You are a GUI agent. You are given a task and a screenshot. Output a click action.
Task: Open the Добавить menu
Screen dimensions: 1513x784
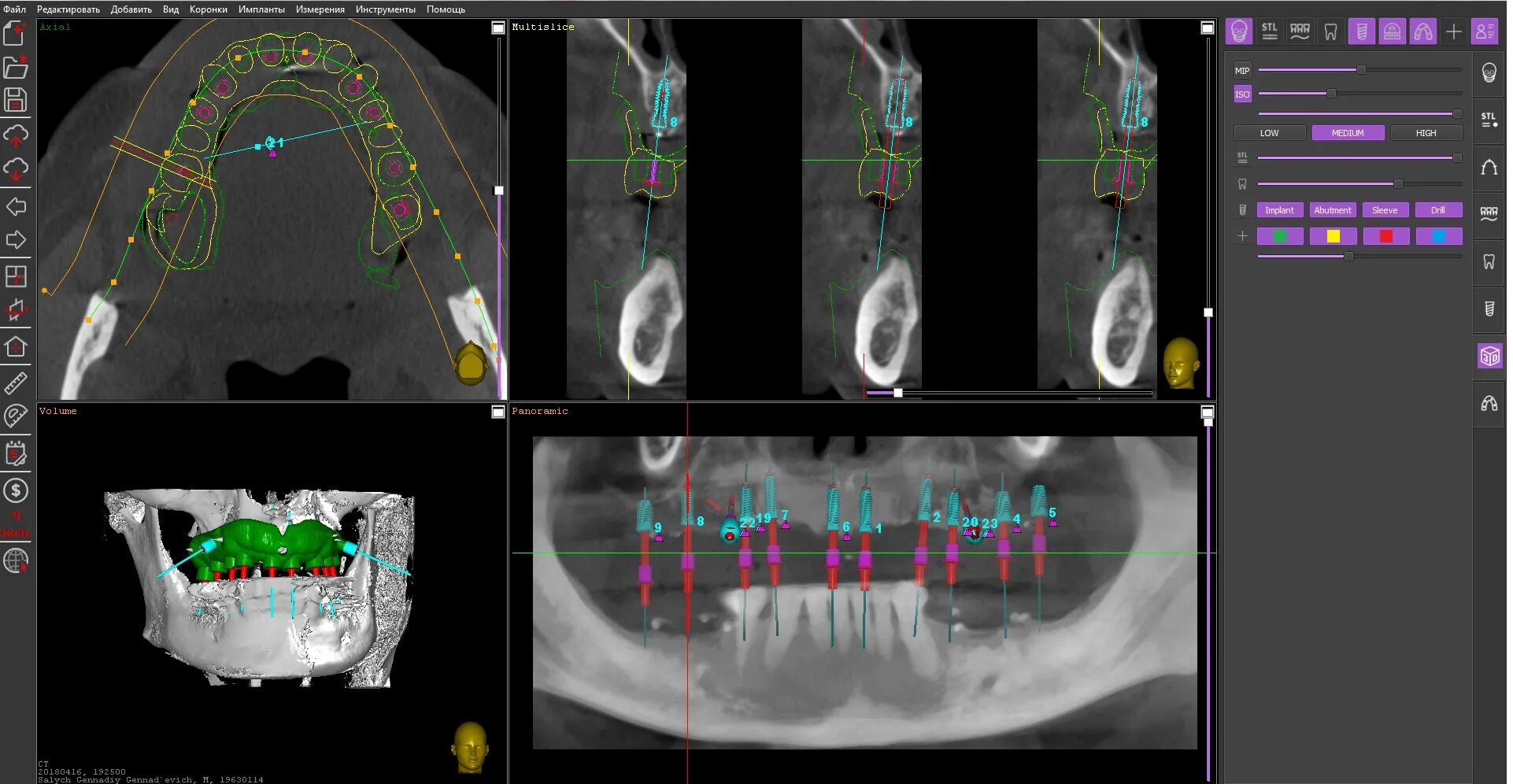[x=131, y=9]
